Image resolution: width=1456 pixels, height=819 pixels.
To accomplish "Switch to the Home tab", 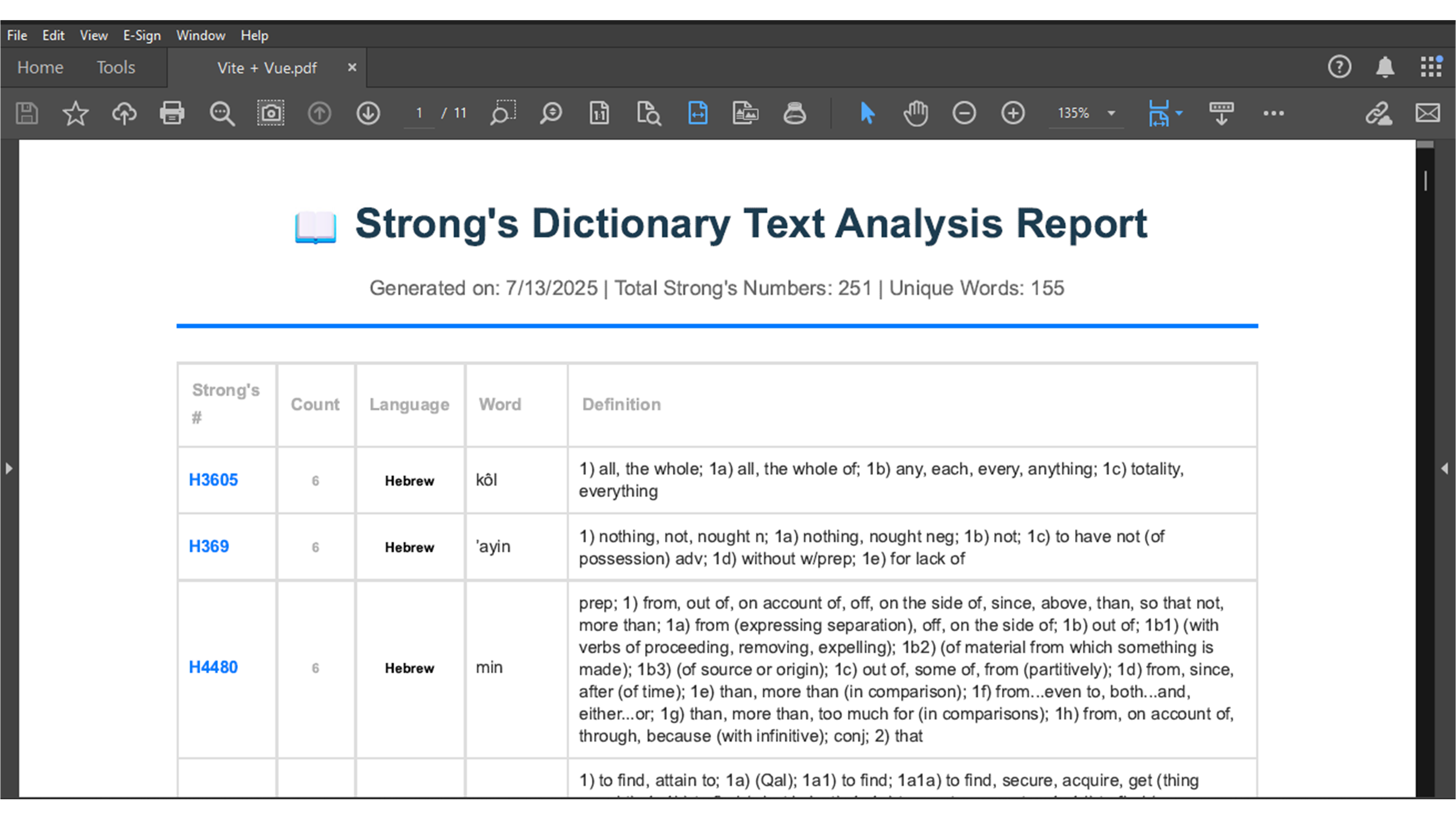I will pyautogui.click(x=39, y=67).
